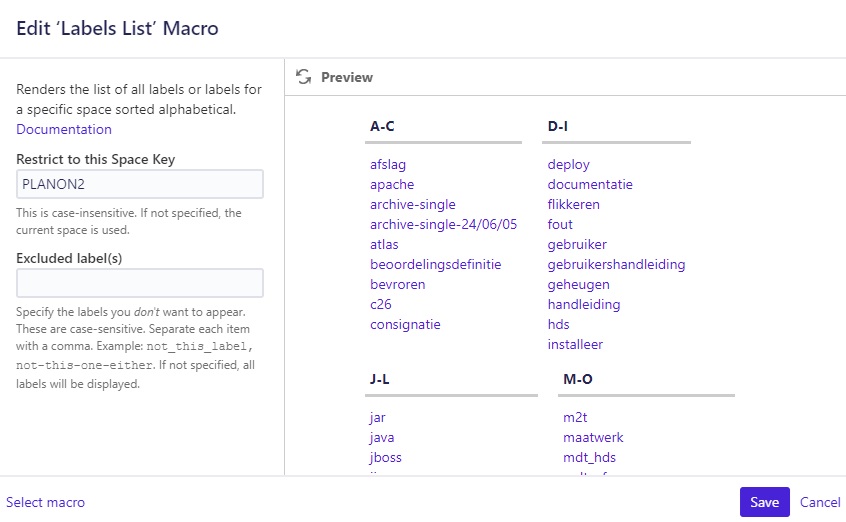Open the mdt_hds label

(x=590, y=458)
